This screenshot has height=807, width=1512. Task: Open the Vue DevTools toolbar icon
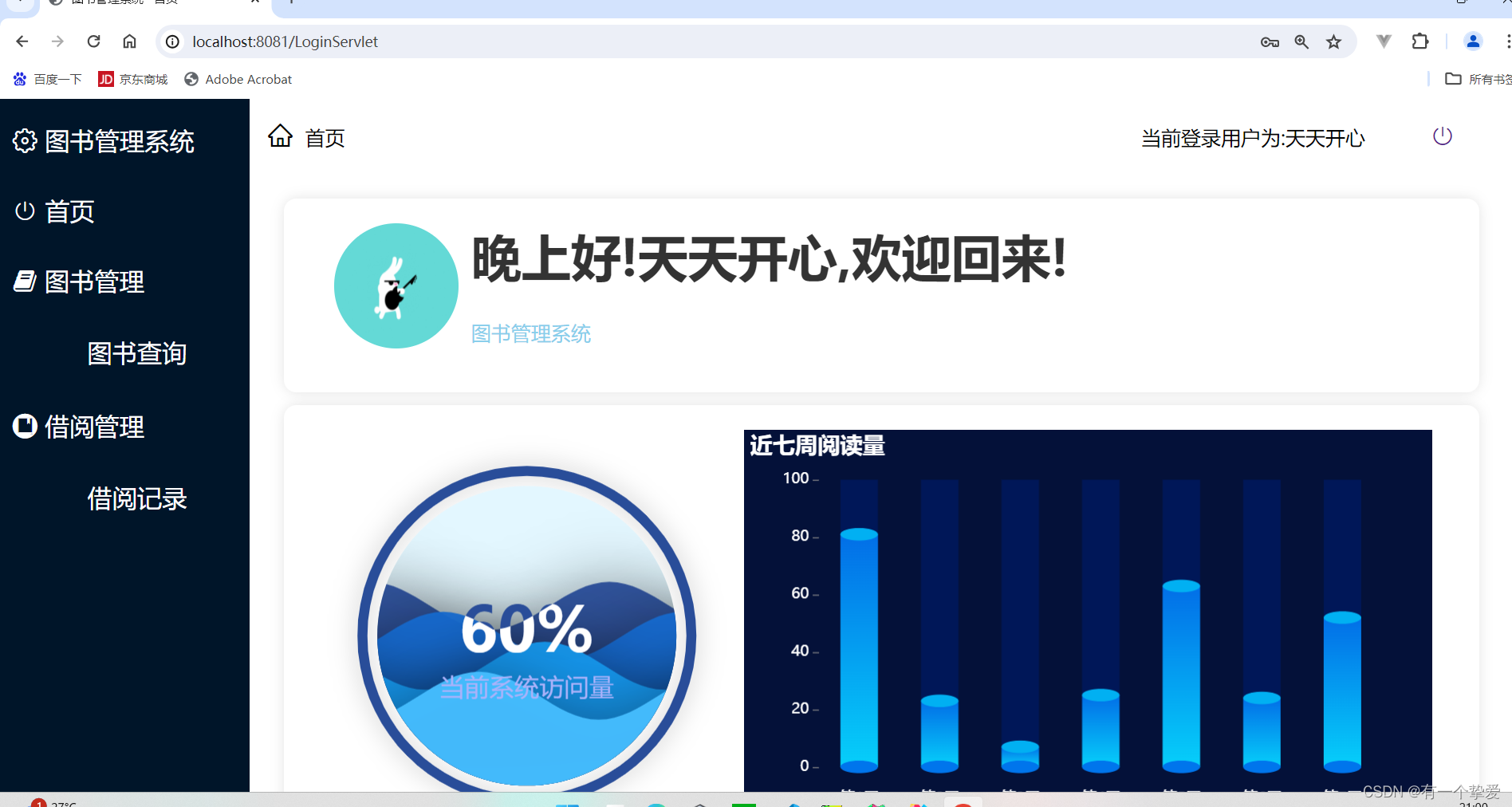coord(1383,41)
